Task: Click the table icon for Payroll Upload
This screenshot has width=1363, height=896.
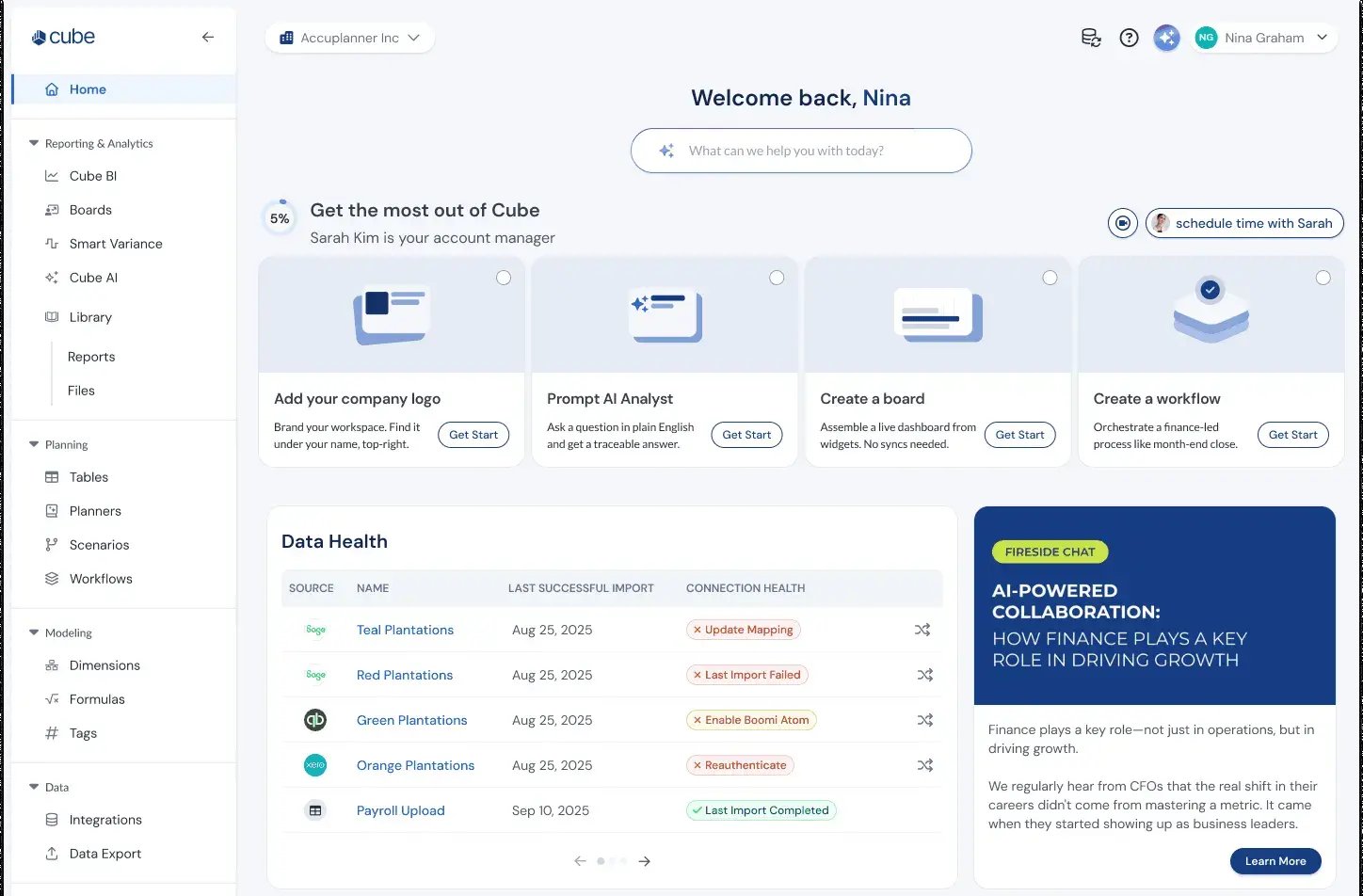Action: tap(315, 810)
